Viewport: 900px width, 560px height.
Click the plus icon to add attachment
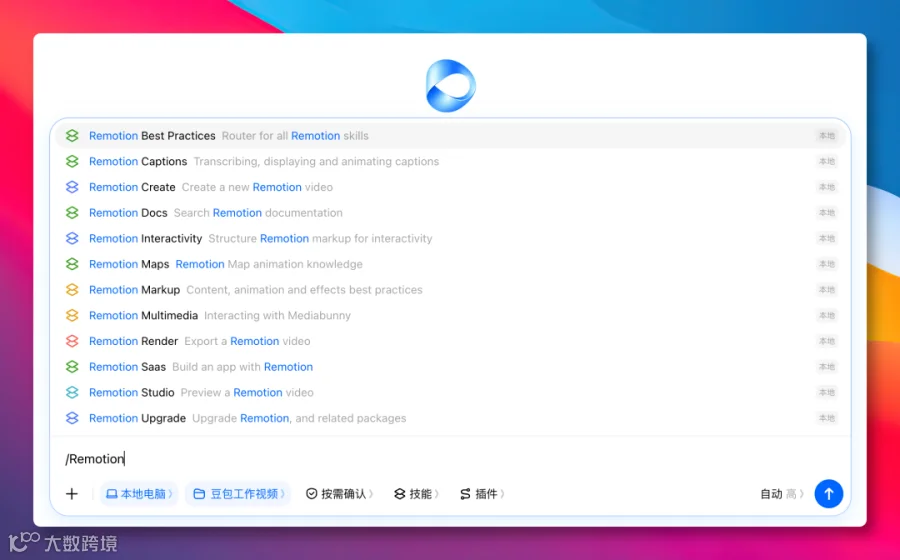(72, 494)
